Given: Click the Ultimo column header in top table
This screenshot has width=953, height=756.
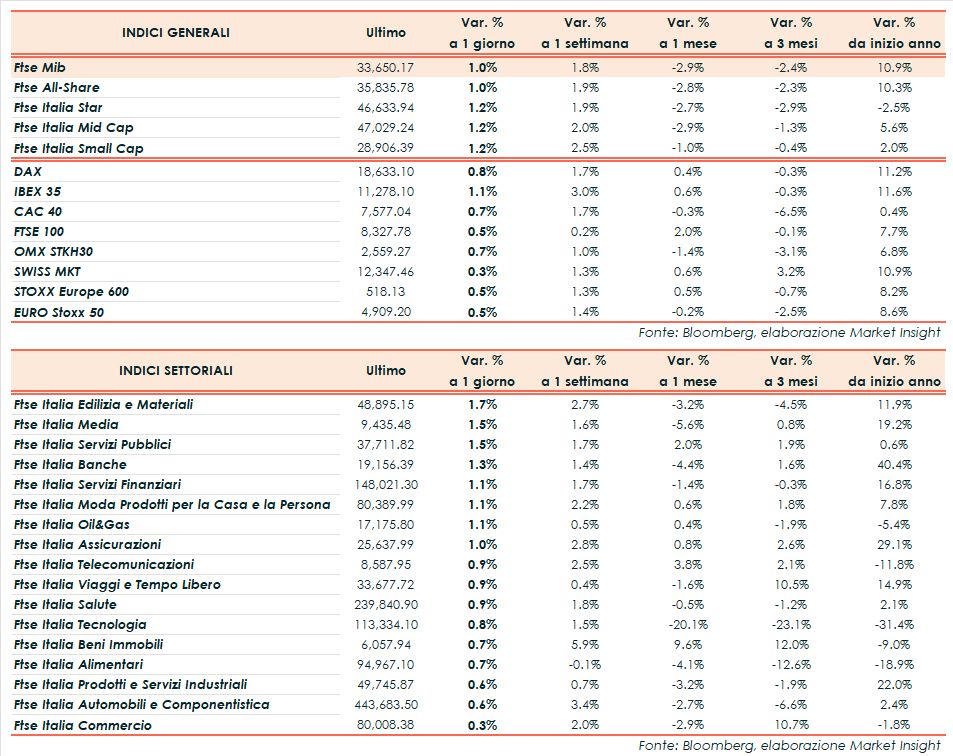Looking at the screenshot, I should (386, 32).
